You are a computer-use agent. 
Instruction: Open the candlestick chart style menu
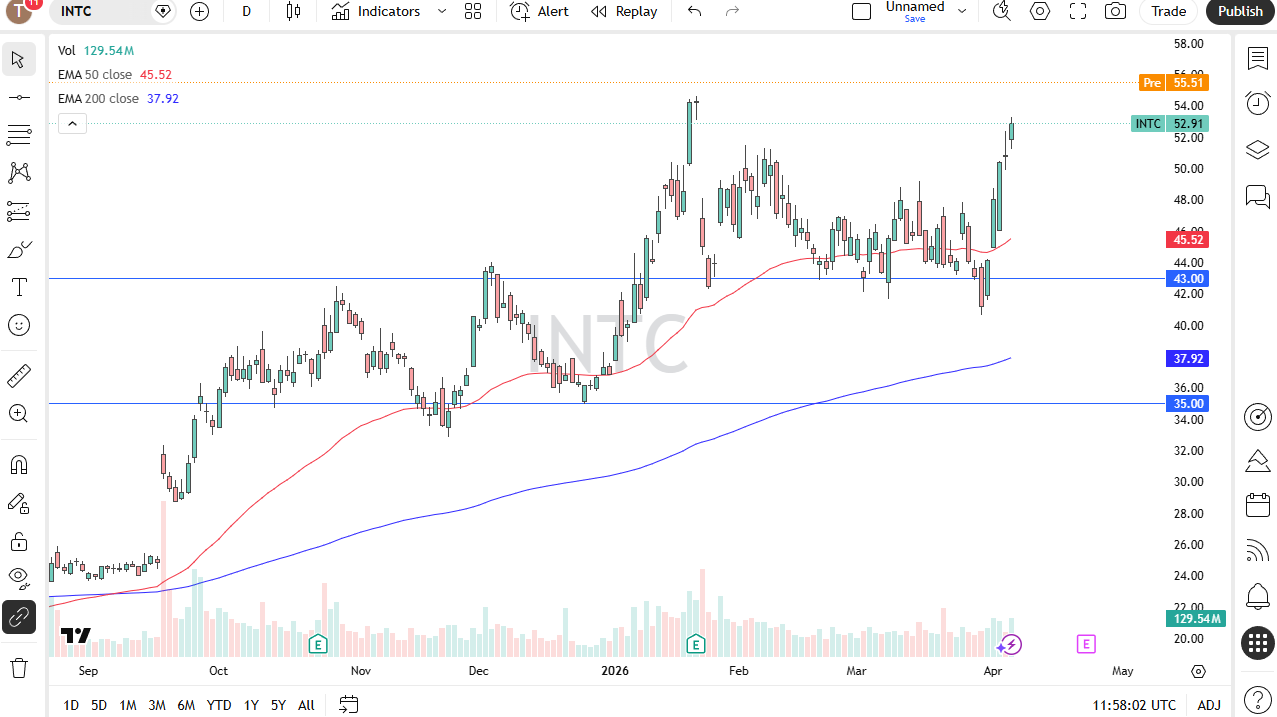coord(293,11)
